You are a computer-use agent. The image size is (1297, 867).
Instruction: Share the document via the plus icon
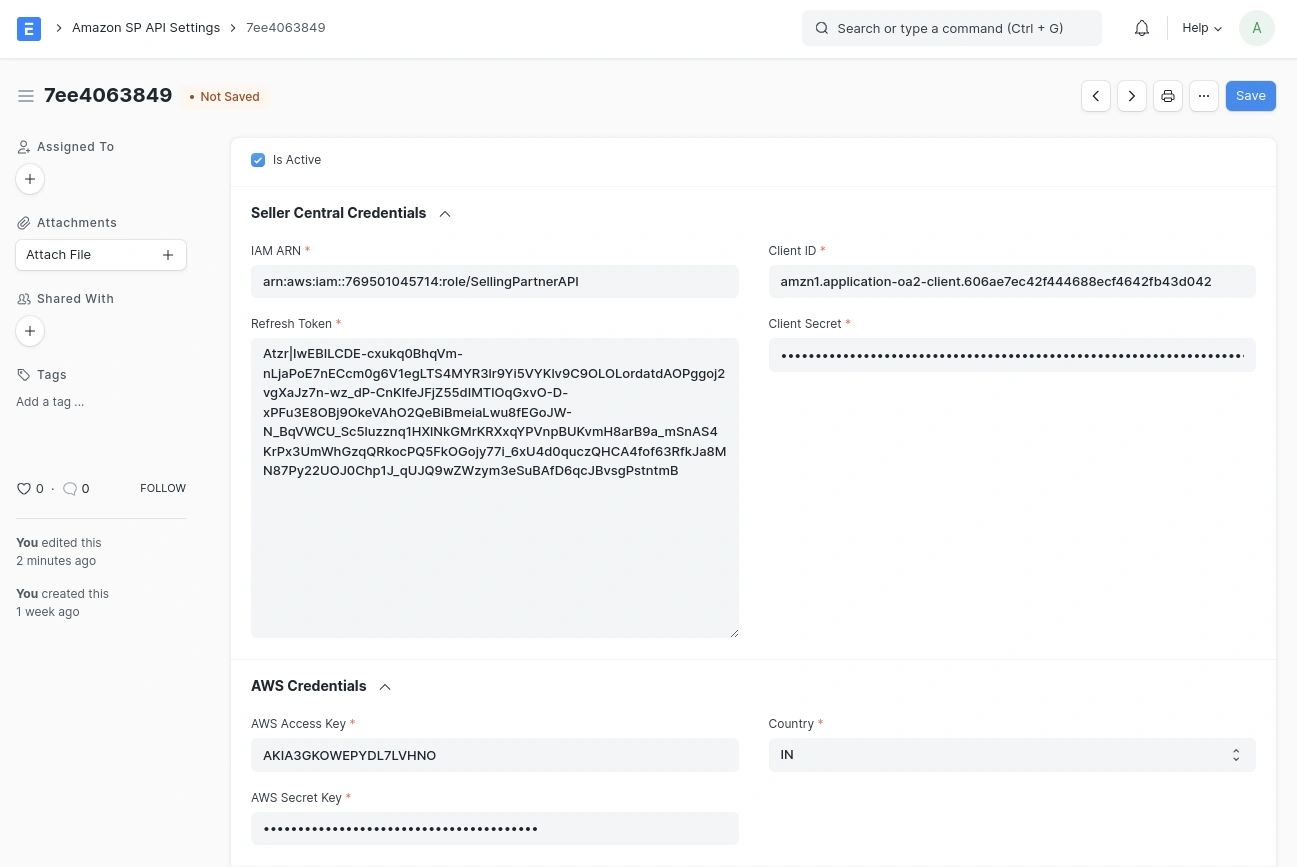30,331
